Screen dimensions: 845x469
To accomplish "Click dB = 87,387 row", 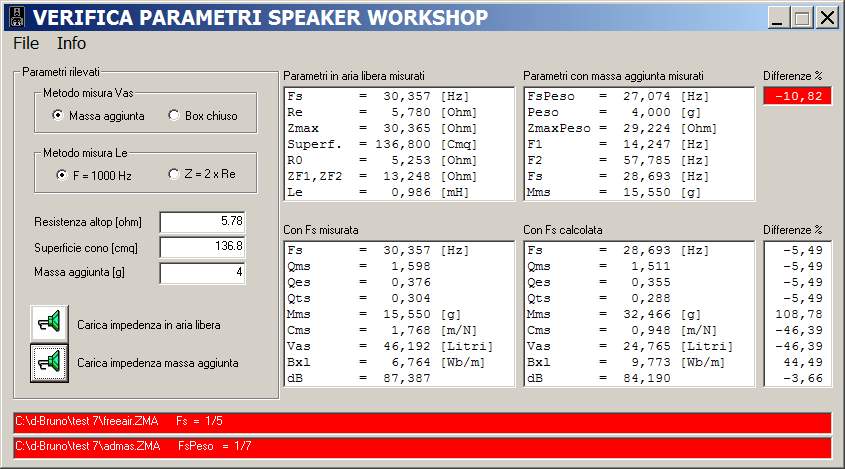I will (359, 378).
